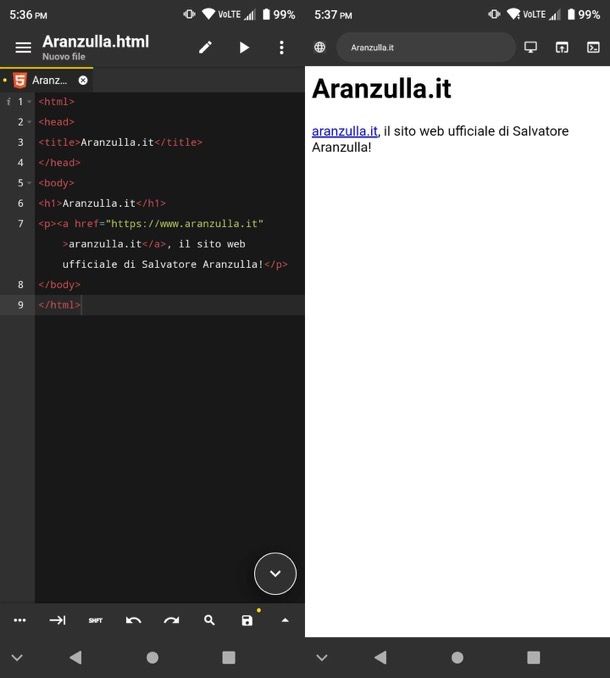This screenshot has height=678, width=610.
Task: Select the Aranz... HTML file tab
Action: [x=49, y=80]
